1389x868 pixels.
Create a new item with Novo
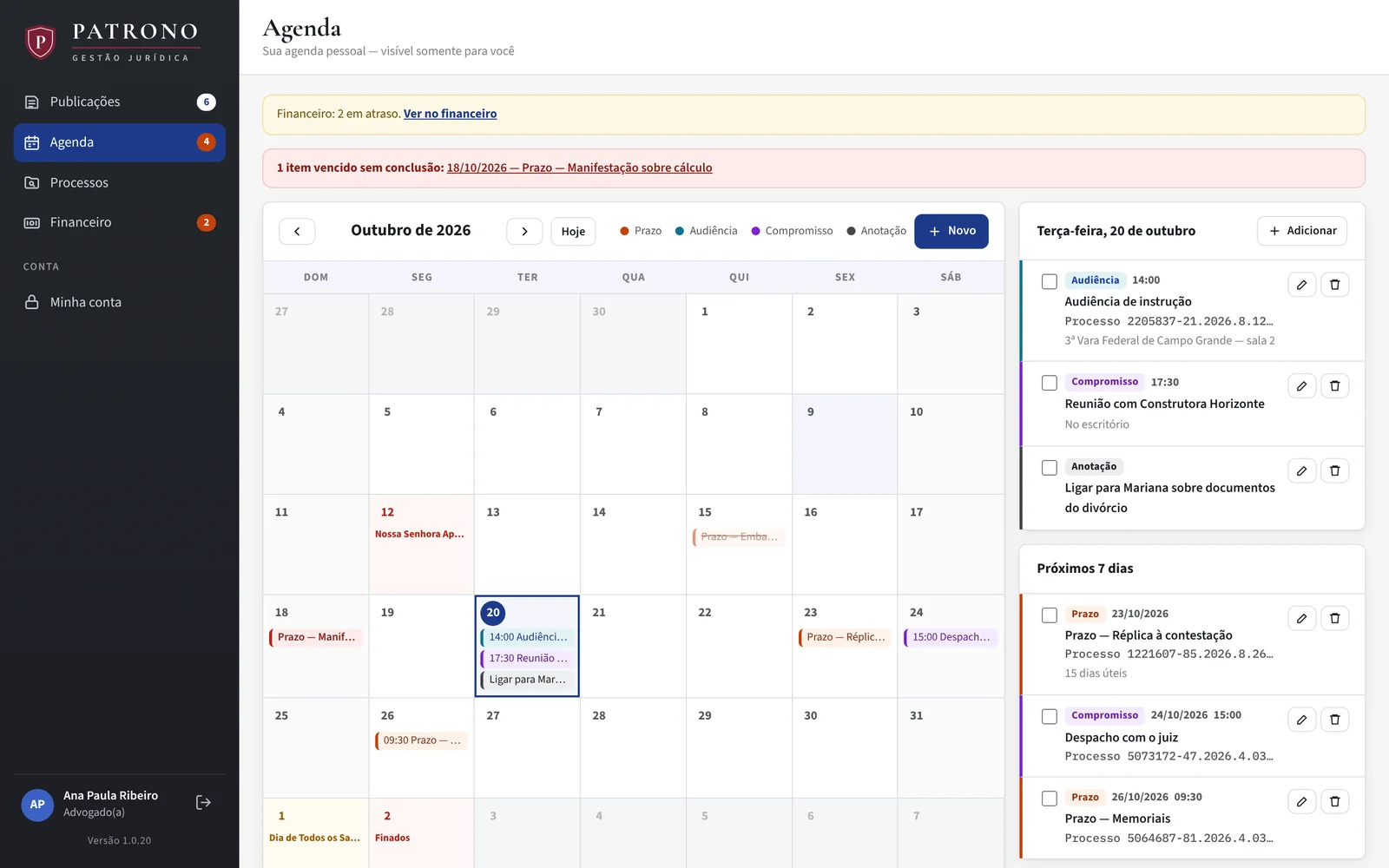coord(951,231)
